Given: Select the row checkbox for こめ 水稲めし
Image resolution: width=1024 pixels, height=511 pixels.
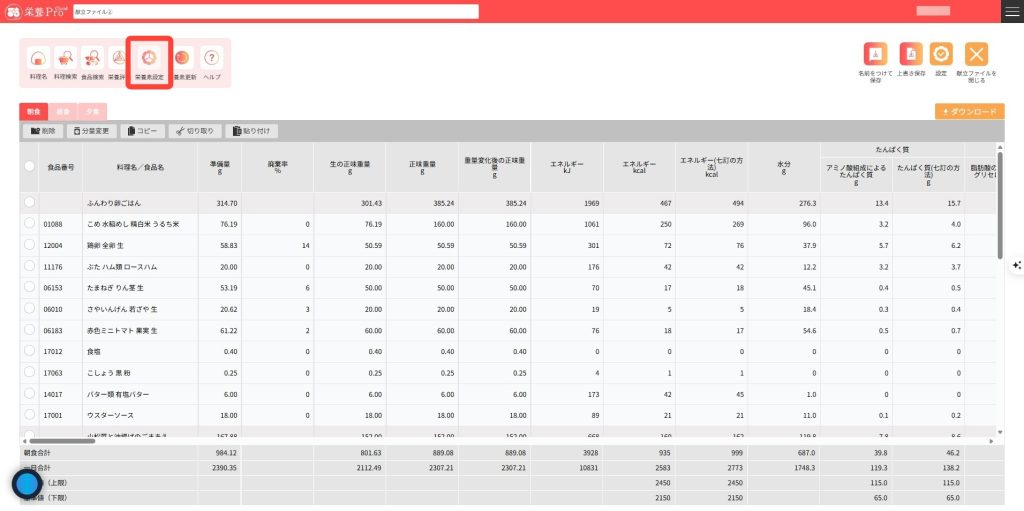Looking at the screenshot, I should coord(30,224).
